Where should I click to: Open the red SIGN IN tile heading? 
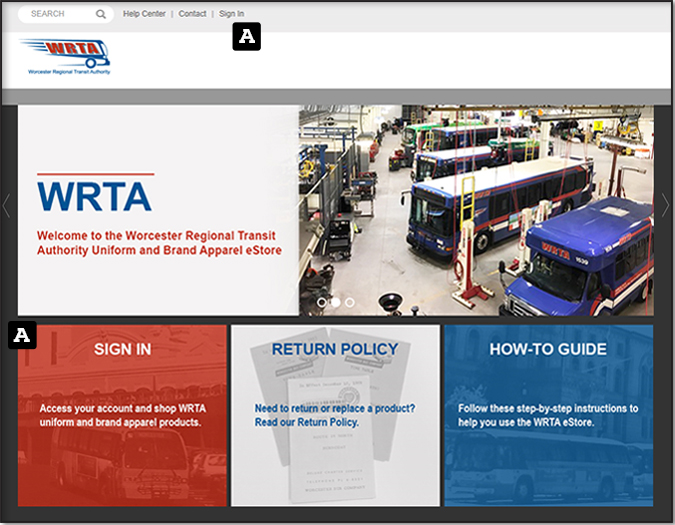(x=123, y=349)
